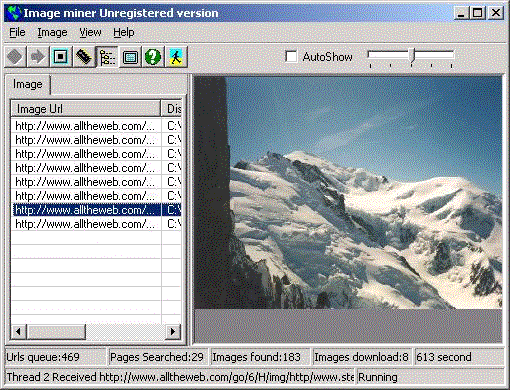
Task: Click the list's right scroll arrow
Action: (173, 331)
